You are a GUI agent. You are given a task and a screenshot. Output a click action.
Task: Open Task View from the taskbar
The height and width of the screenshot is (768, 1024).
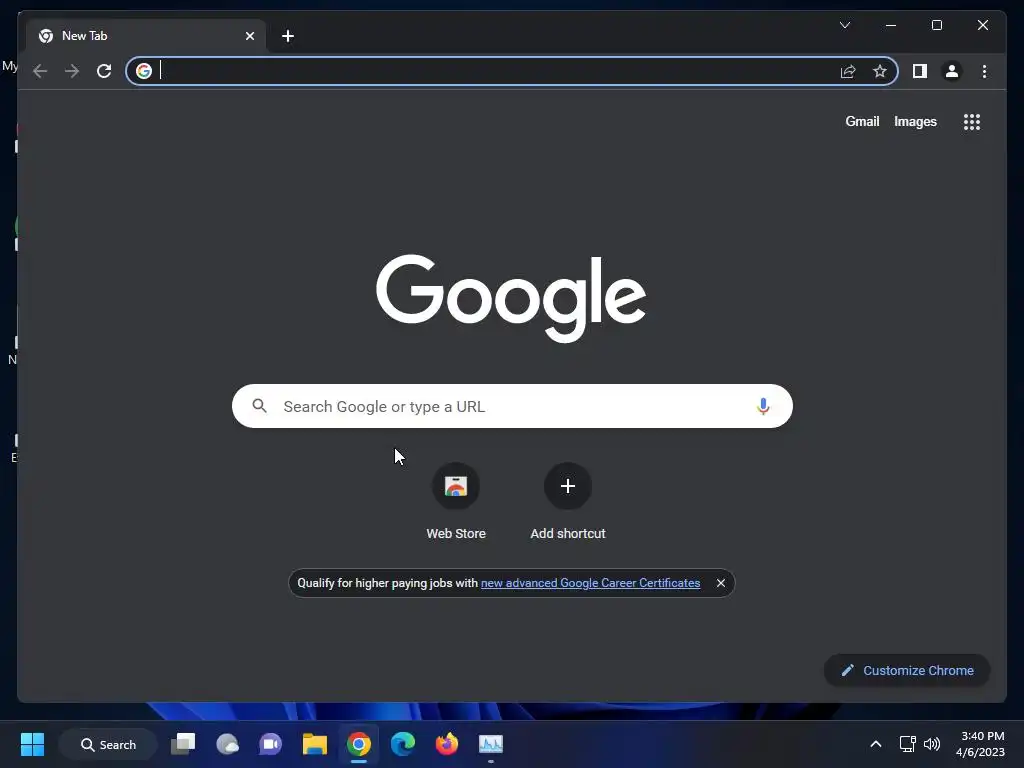183,744
